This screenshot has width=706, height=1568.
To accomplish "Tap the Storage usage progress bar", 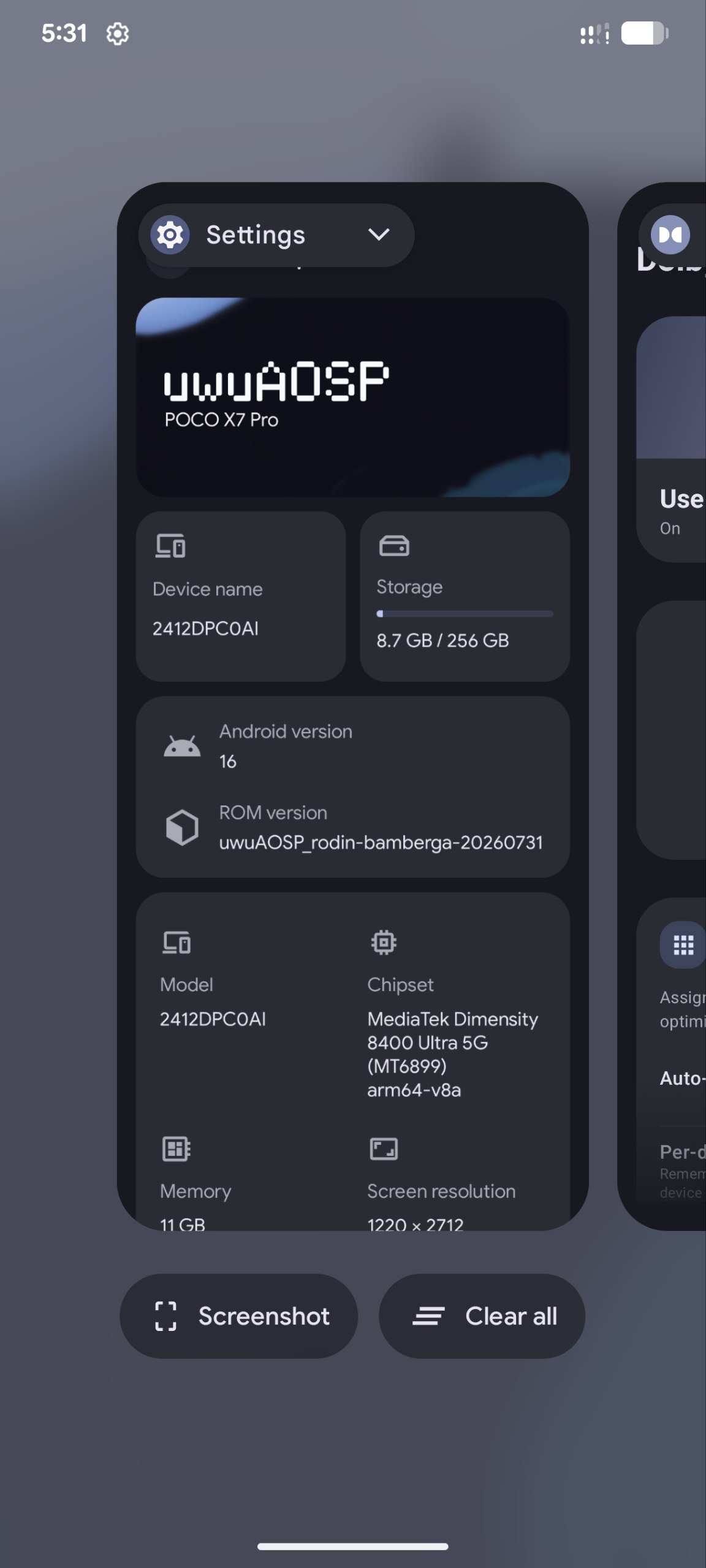I will [x=465, y=613].
